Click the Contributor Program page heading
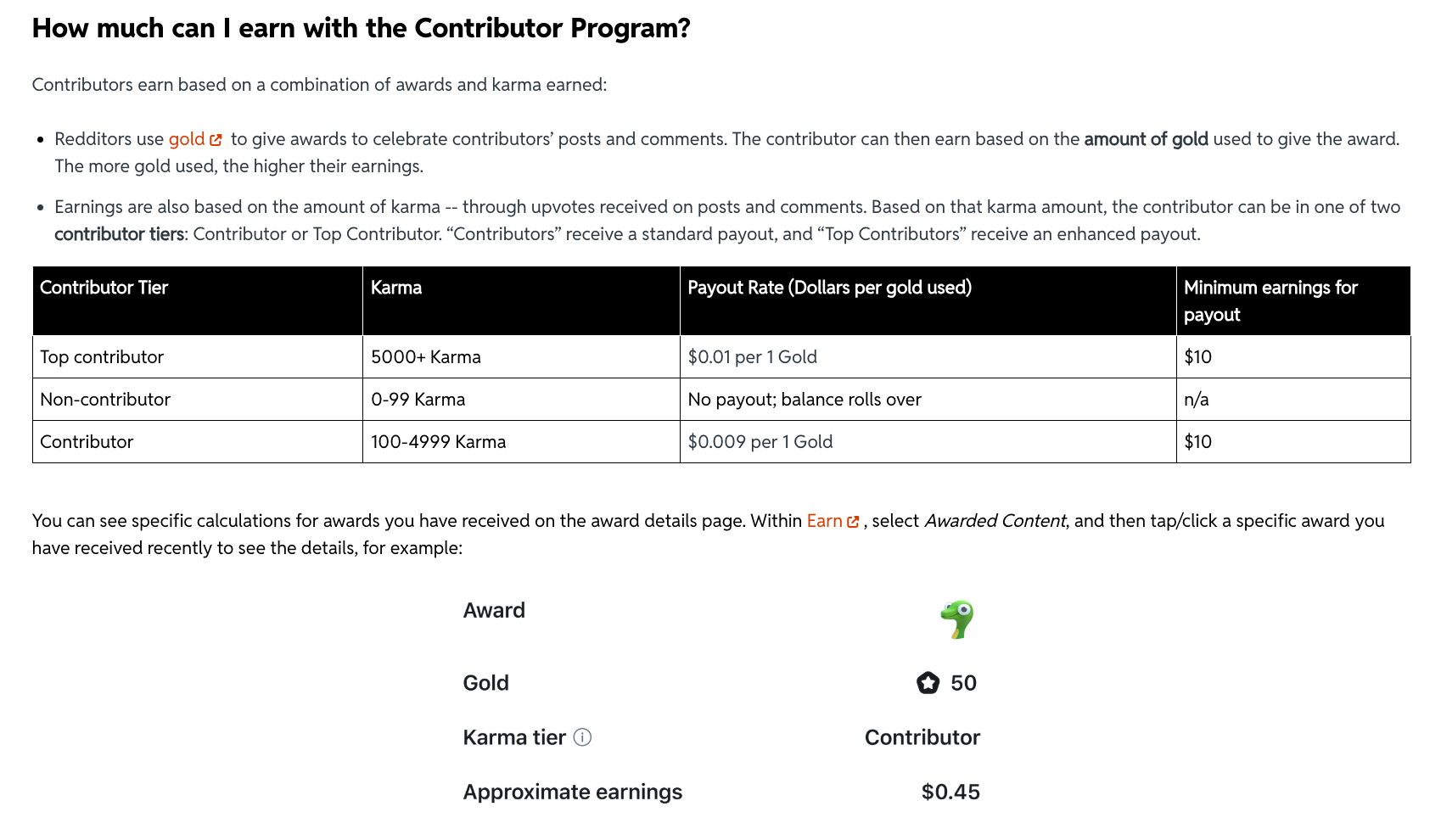Image resolution: width=1441 pixels, height=840 pixels. coord(362,28)
